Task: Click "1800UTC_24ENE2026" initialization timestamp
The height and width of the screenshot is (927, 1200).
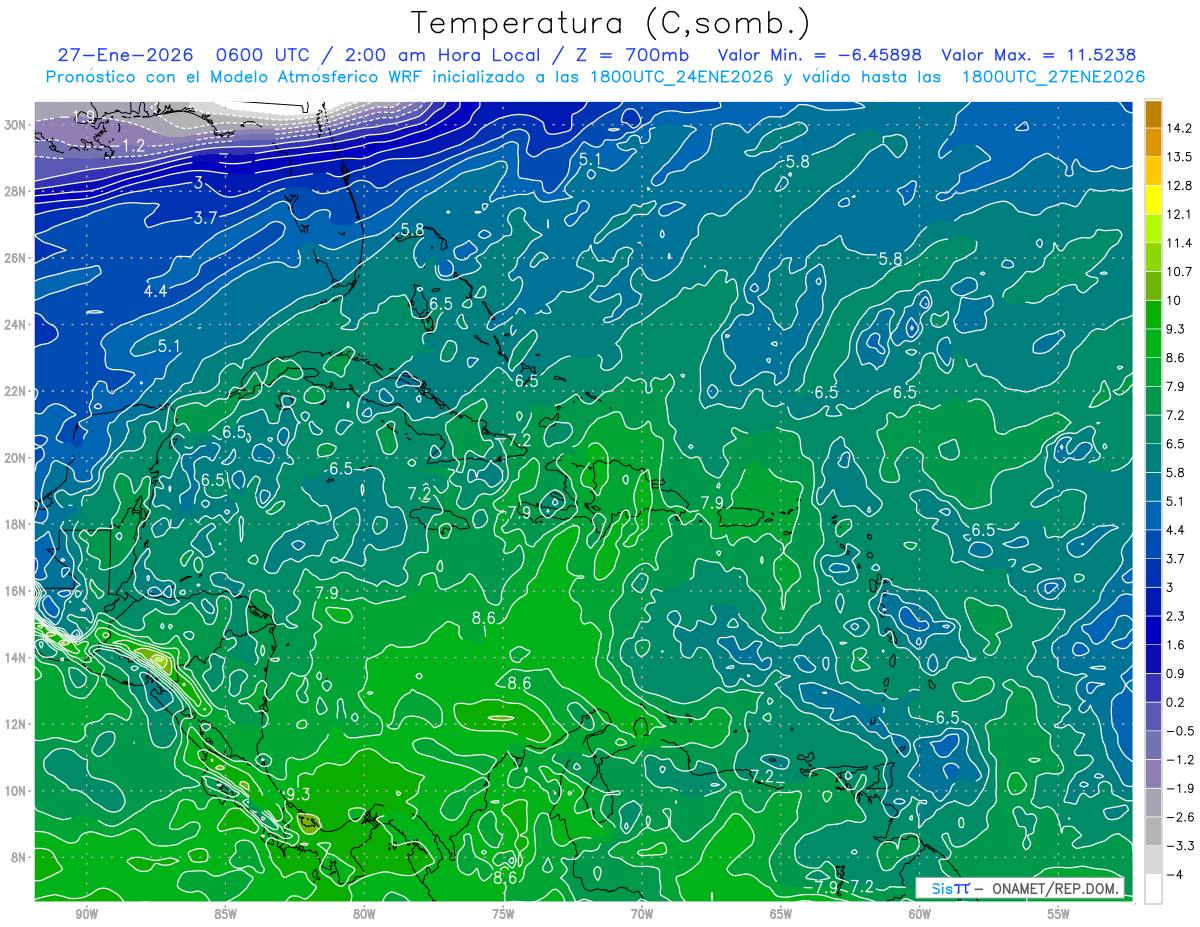Action: [x=681, y=77]
